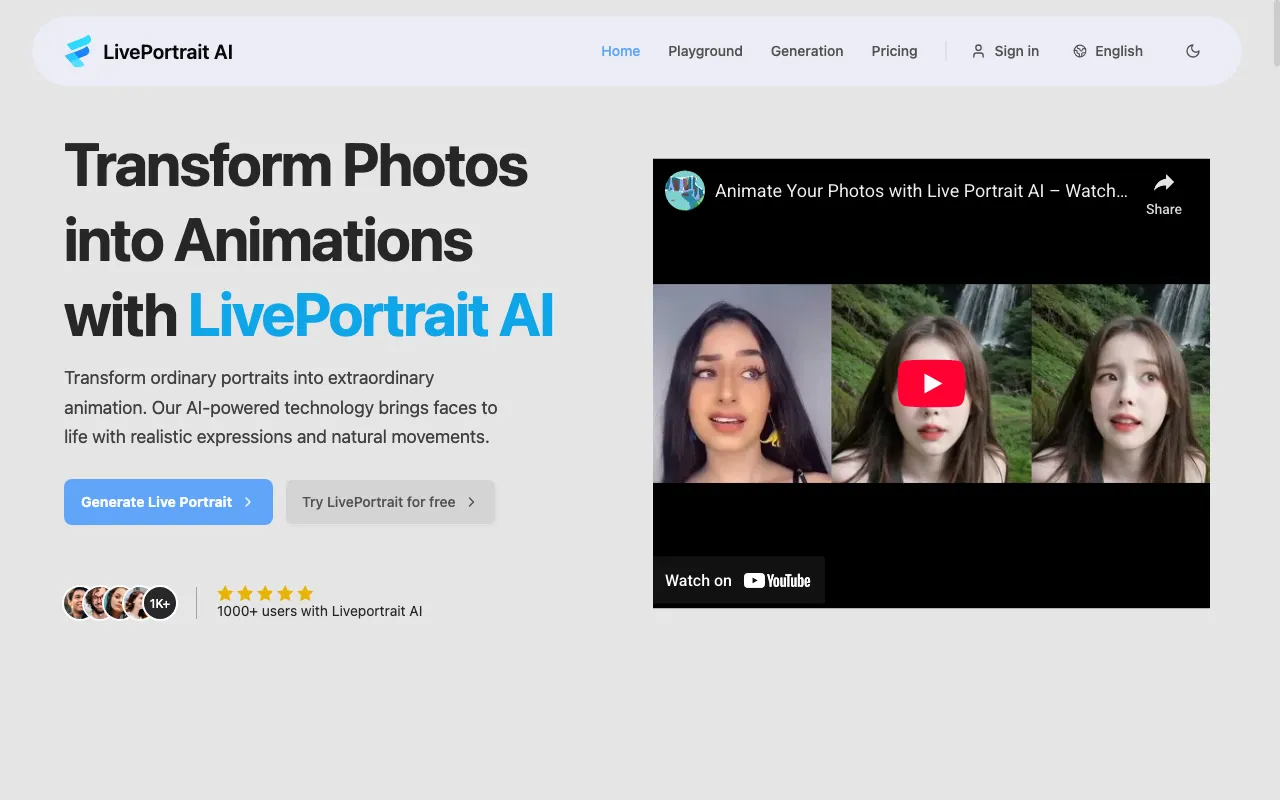Viewport: 1280px width, 800px height.
Task: Navigate to Pricing
Action: tap(894, 51)
